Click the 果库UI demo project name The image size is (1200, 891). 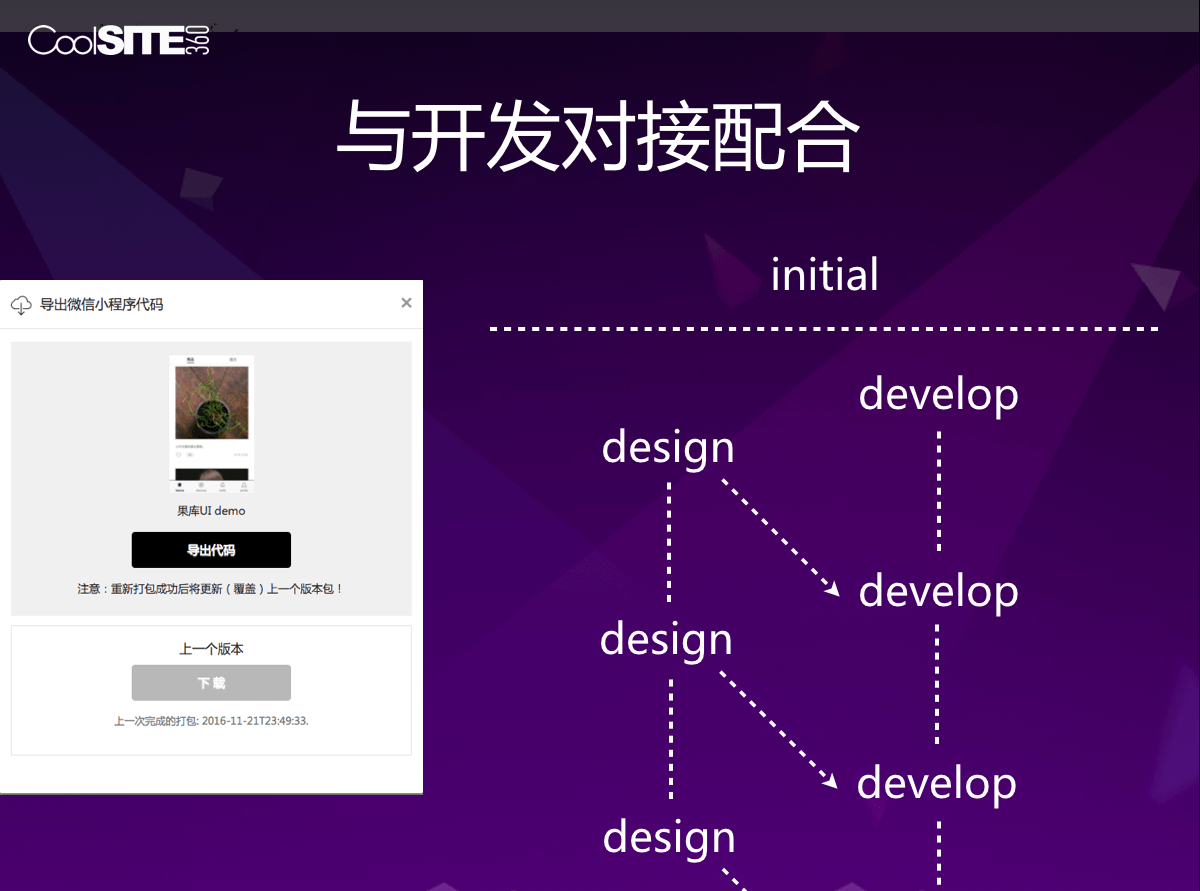point(211,511)
